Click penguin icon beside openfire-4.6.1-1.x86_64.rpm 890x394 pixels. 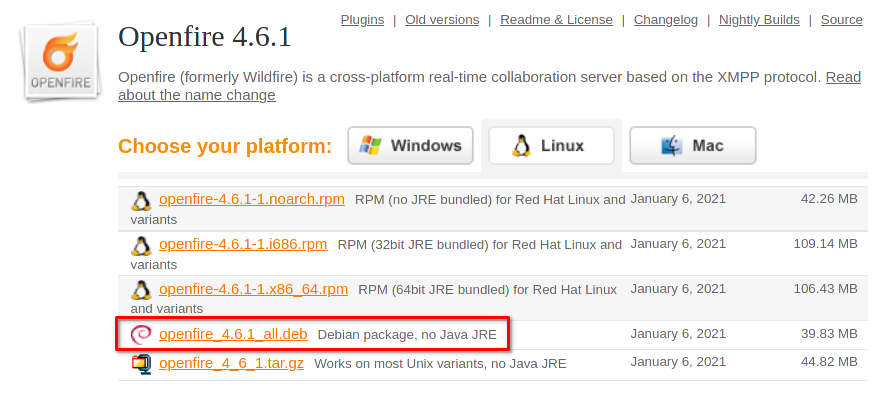click(x=141, y=291)
